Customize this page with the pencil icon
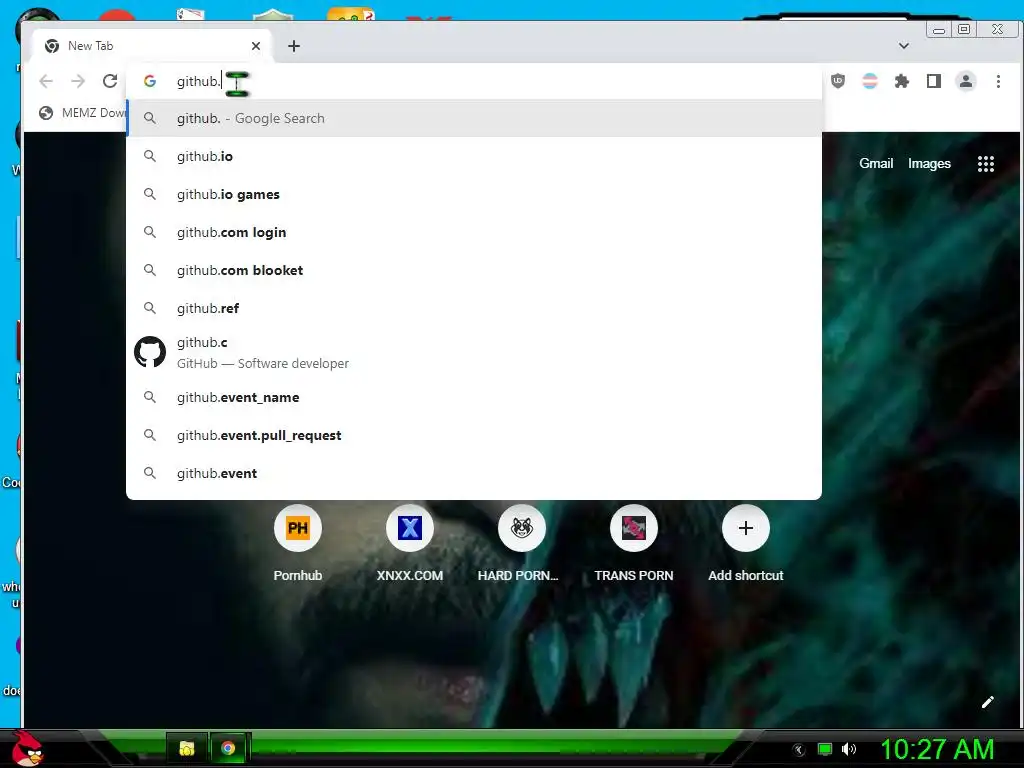This screenshot has width=1024, height=768. point(987,702)
